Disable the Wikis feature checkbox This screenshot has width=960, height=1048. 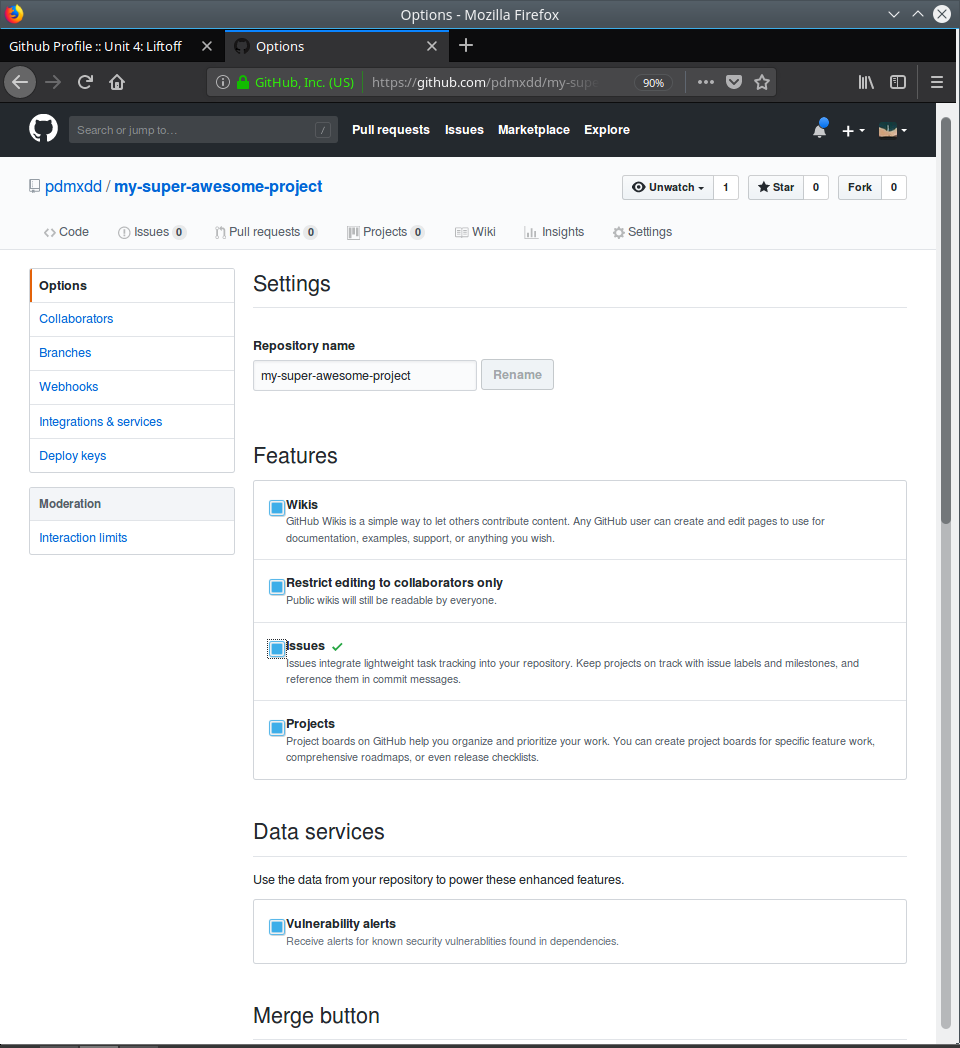(277, 508)
